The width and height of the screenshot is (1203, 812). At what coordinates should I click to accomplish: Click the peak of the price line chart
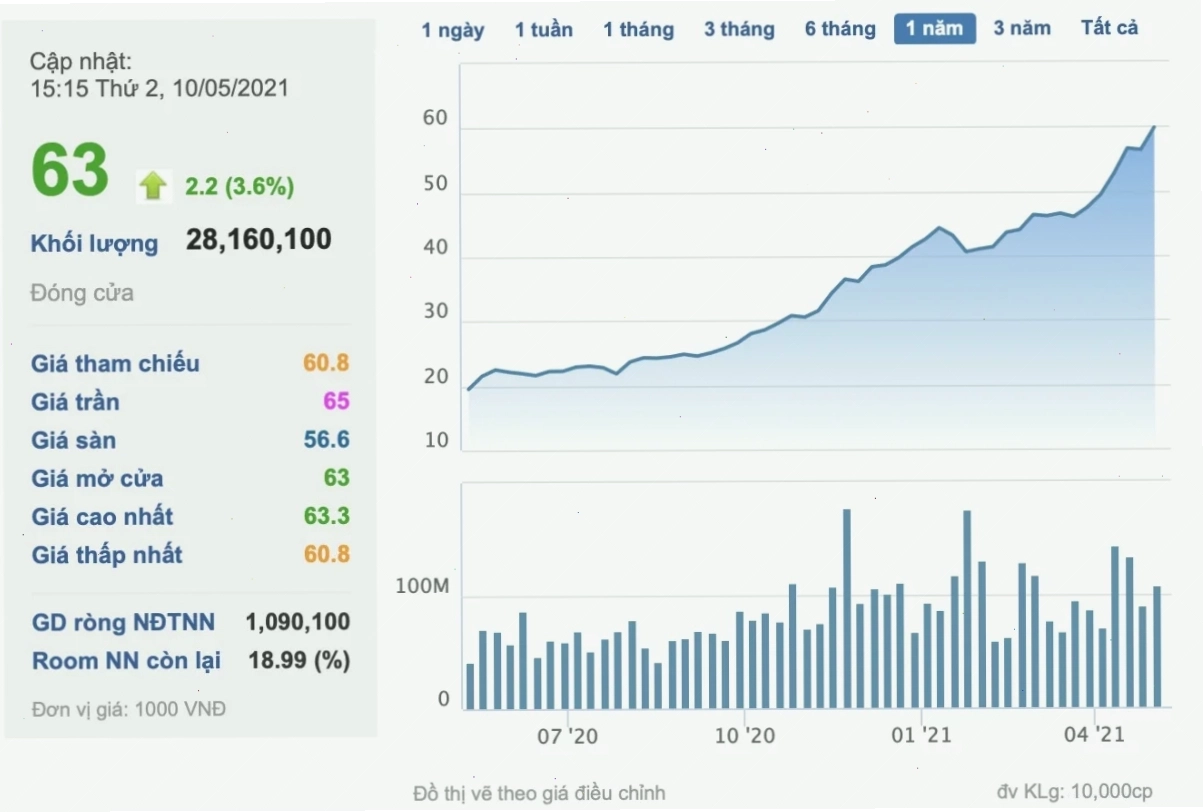(1154, 127)
